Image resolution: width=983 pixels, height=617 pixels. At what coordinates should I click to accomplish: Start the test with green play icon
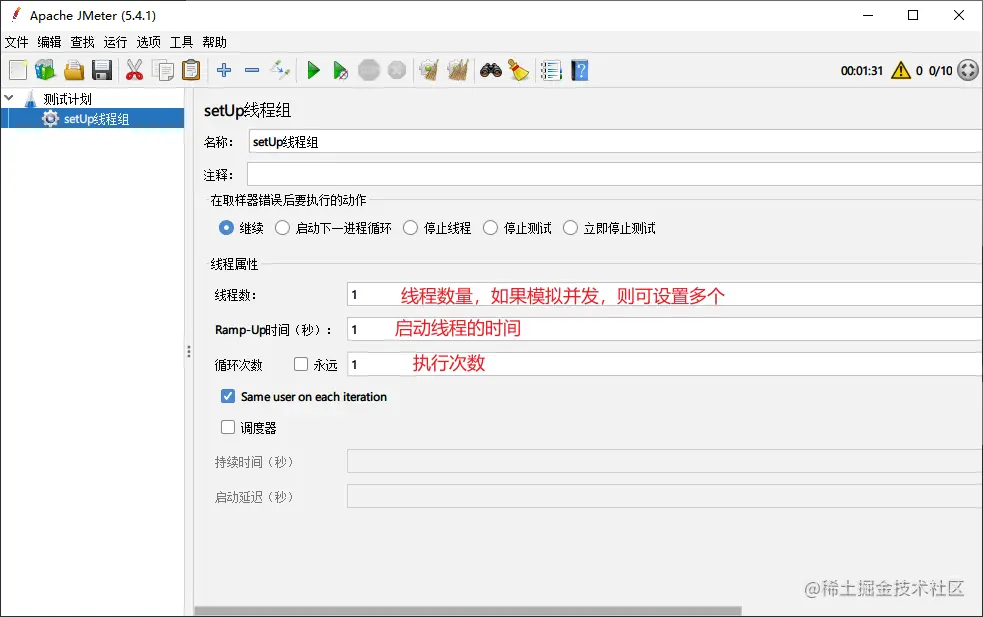(x=313, y=70)
